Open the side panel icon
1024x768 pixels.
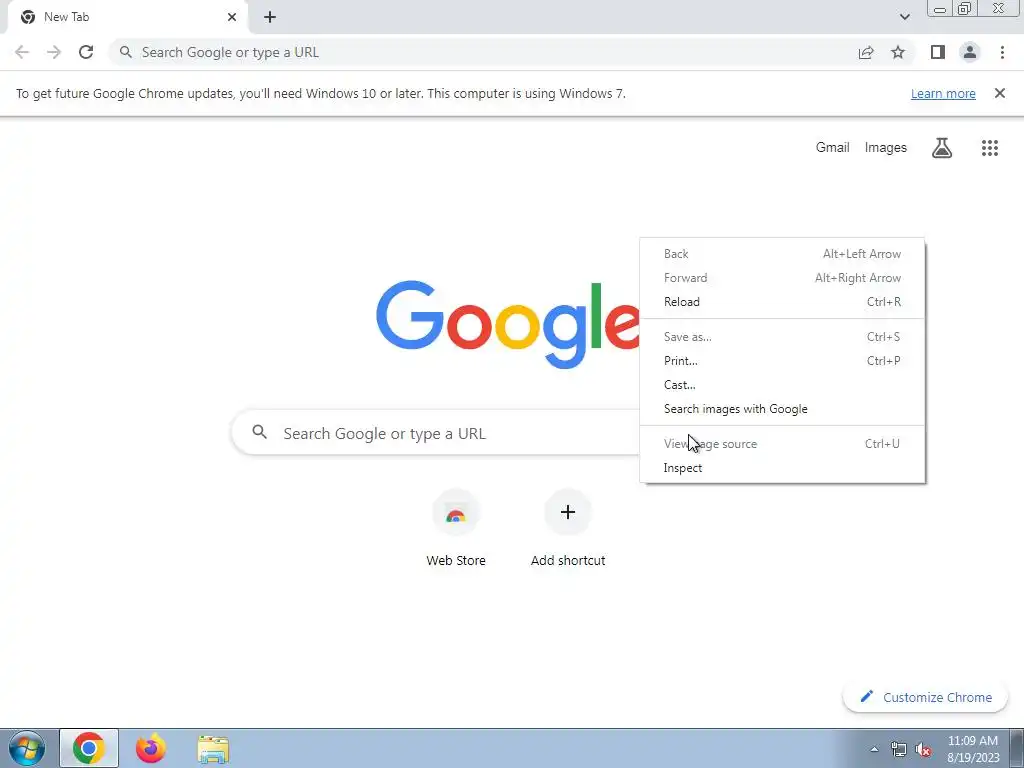[938, 52]
